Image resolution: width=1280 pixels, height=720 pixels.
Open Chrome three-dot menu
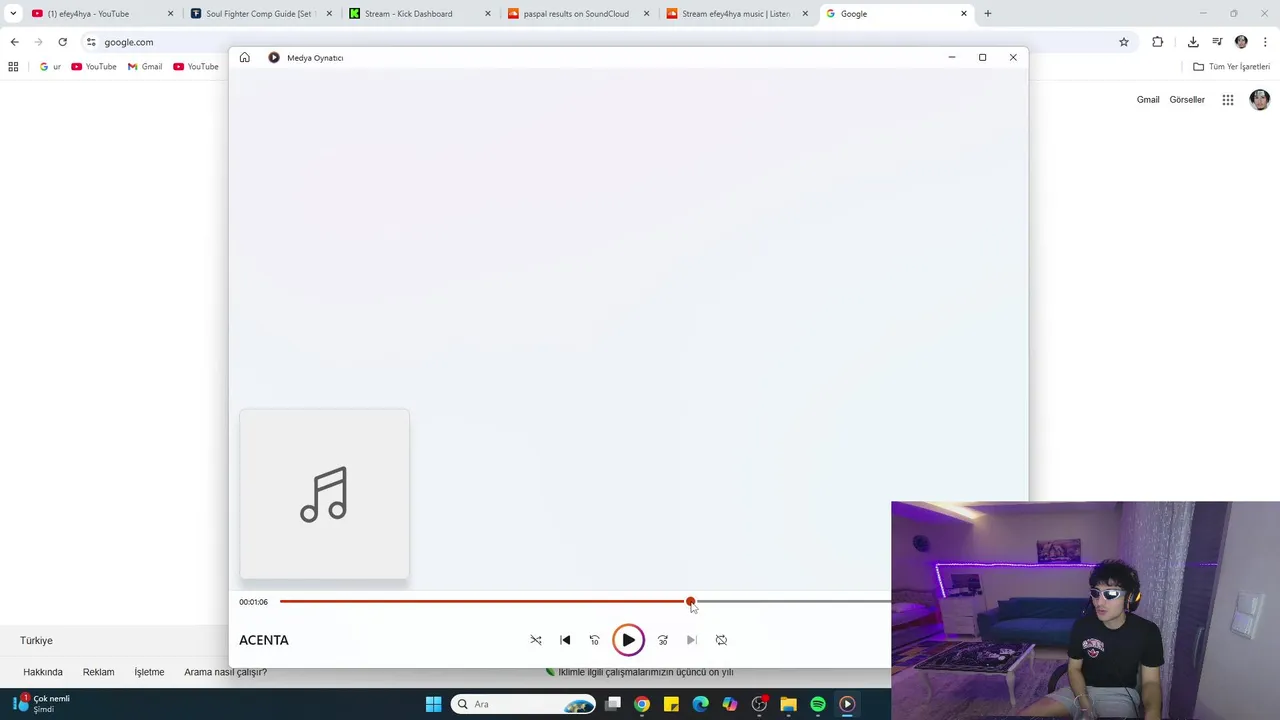click(1265, 42)
